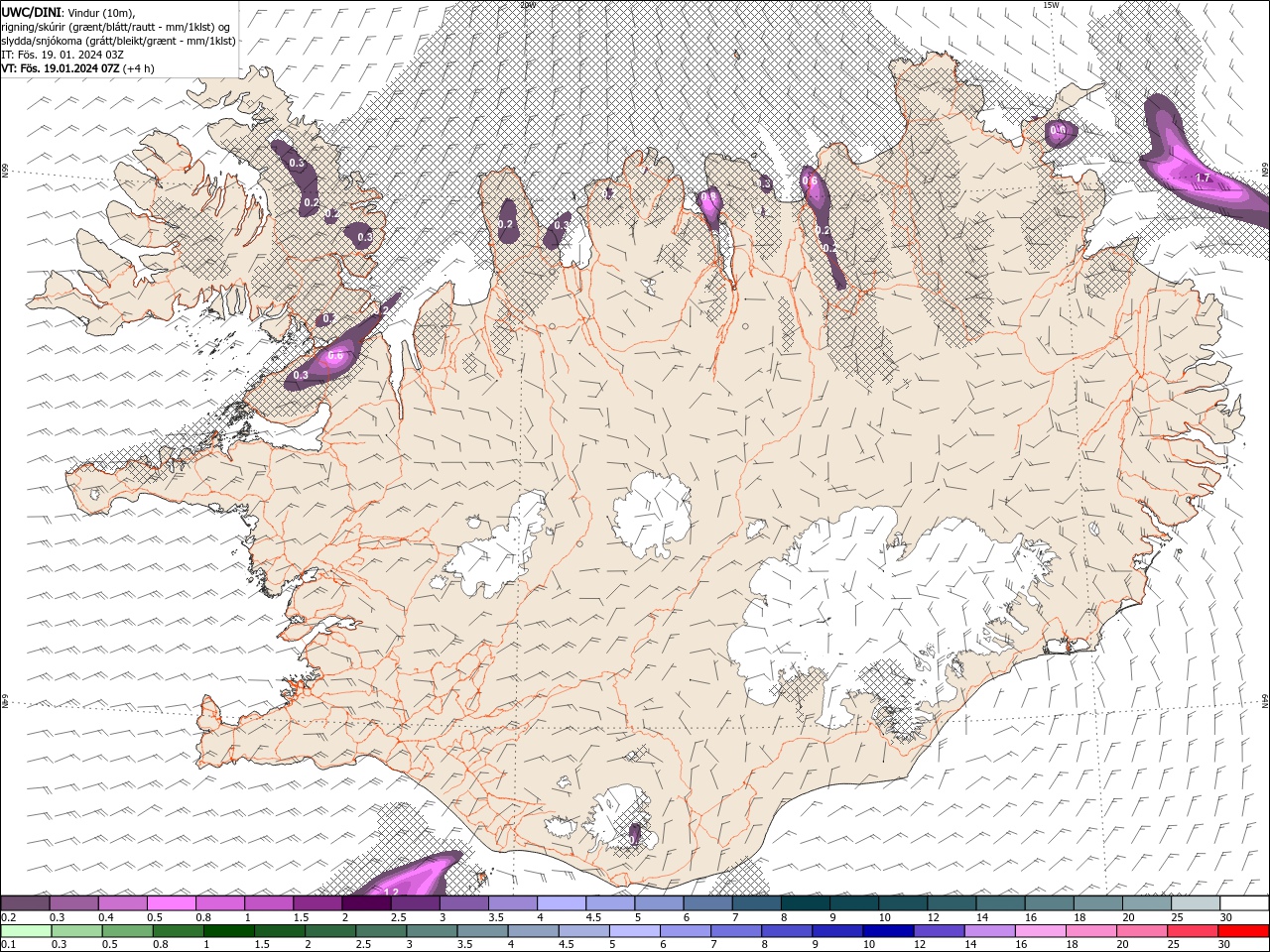Click the pale pink swatch labeled 16, lower row
This screenshot has height=952, width=1270.
[x=1040, y=931]
